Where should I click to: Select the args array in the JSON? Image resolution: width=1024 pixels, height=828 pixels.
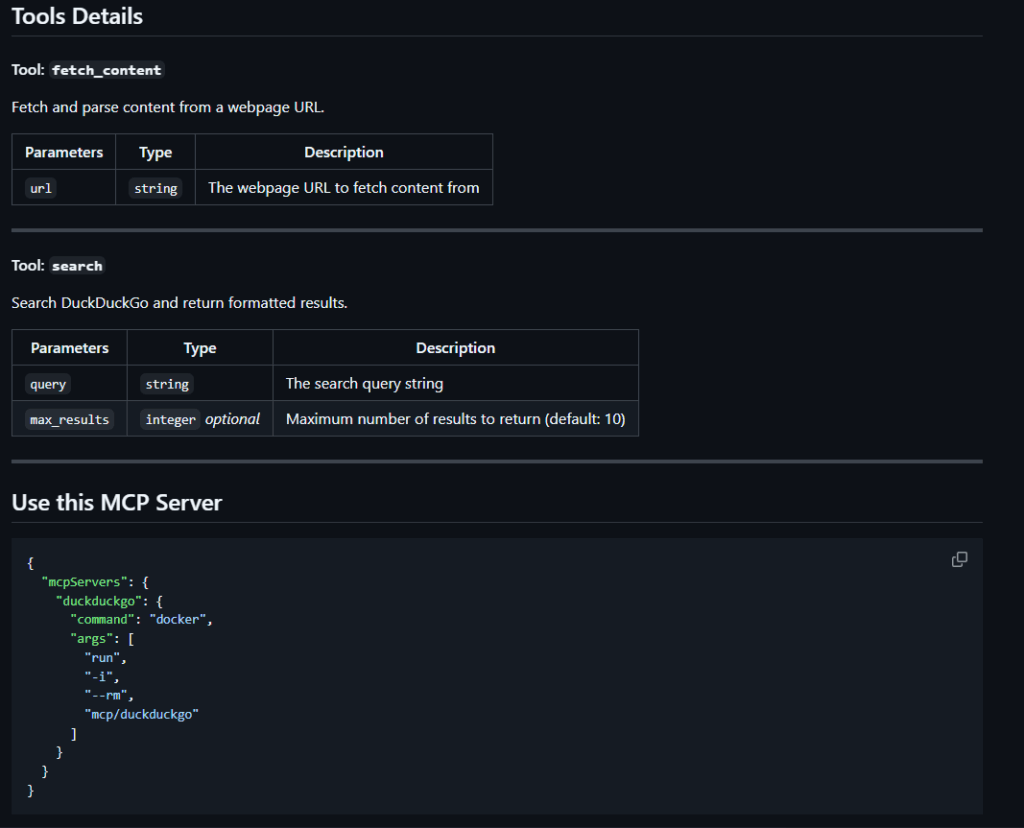90,638
